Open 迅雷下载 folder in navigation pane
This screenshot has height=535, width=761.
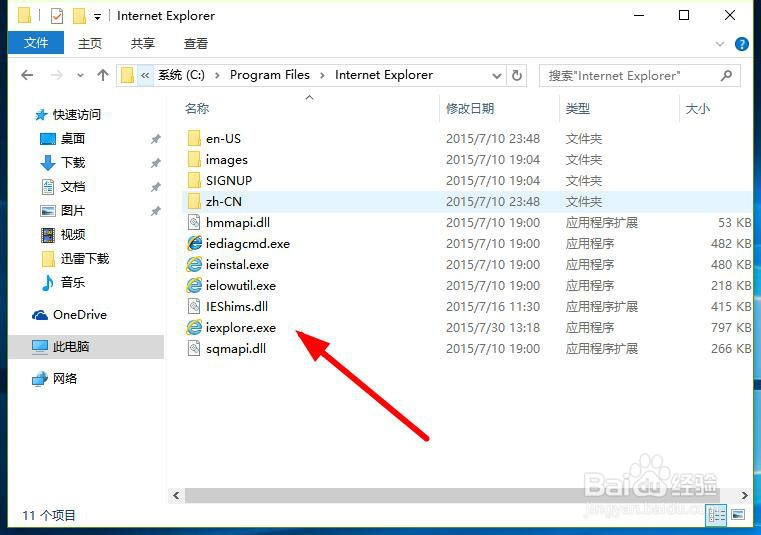[75, 258]
